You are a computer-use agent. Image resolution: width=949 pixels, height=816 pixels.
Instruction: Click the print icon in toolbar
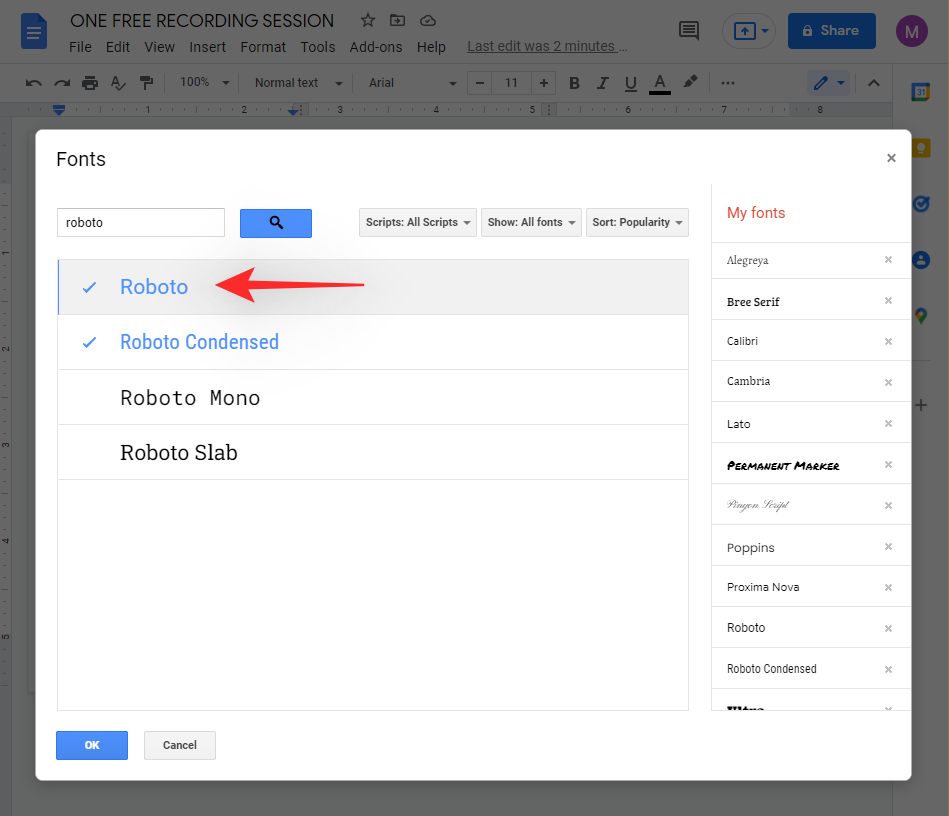pos(90,83)
